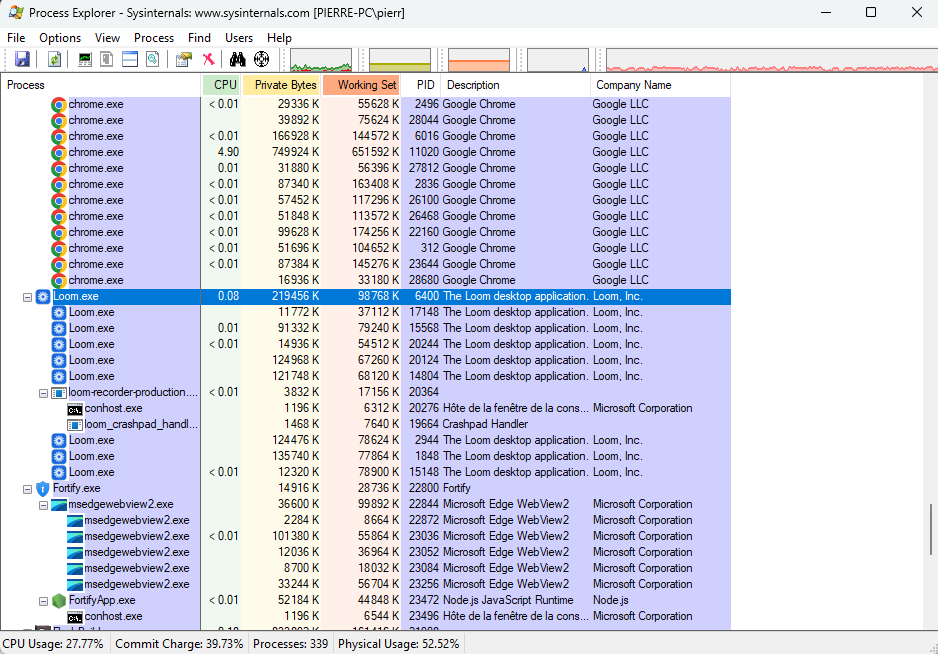
Task: Open the View menu
Action: tap(107, 38)
